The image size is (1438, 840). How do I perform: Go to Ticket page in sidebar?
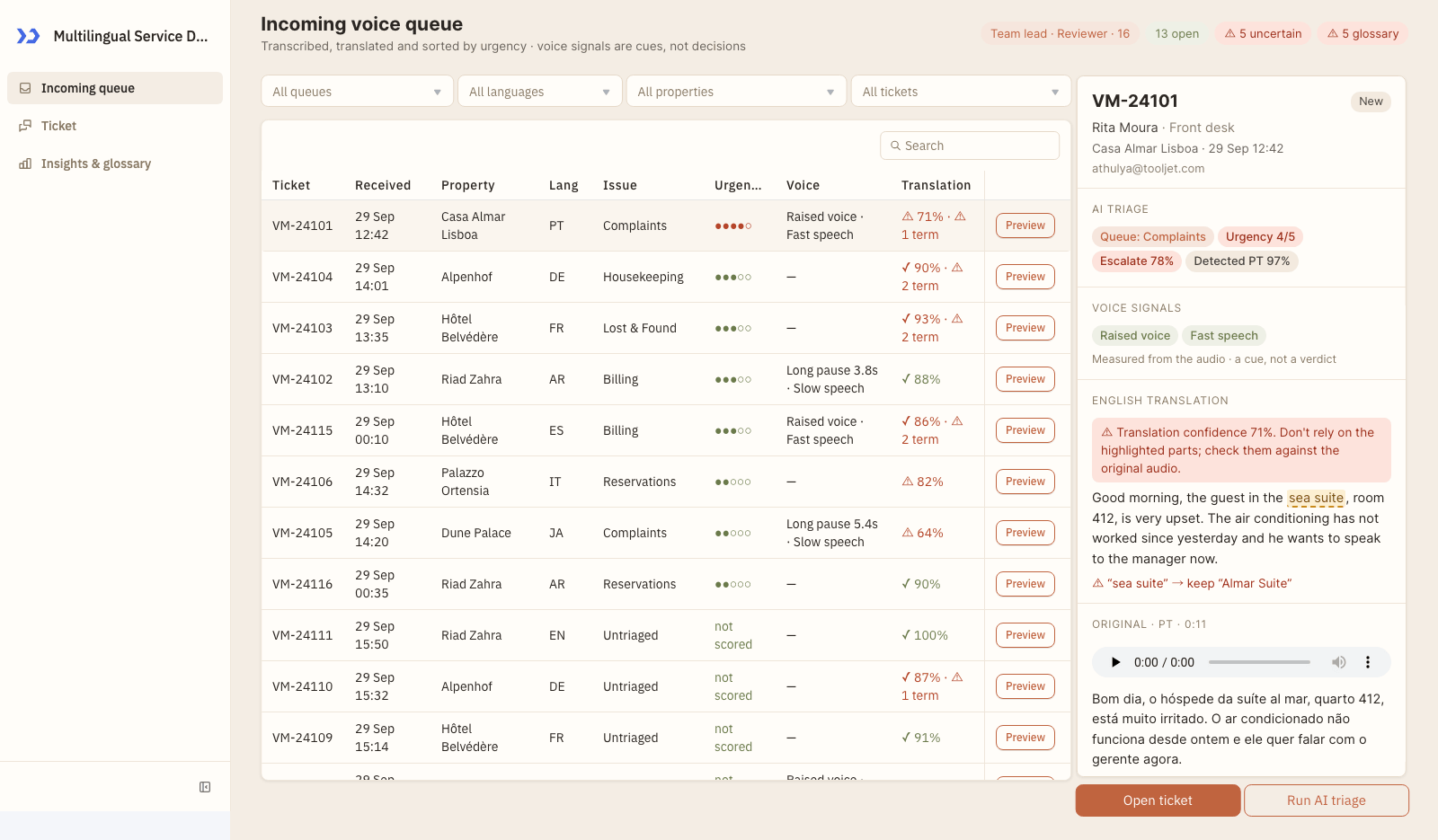point(115,126)
